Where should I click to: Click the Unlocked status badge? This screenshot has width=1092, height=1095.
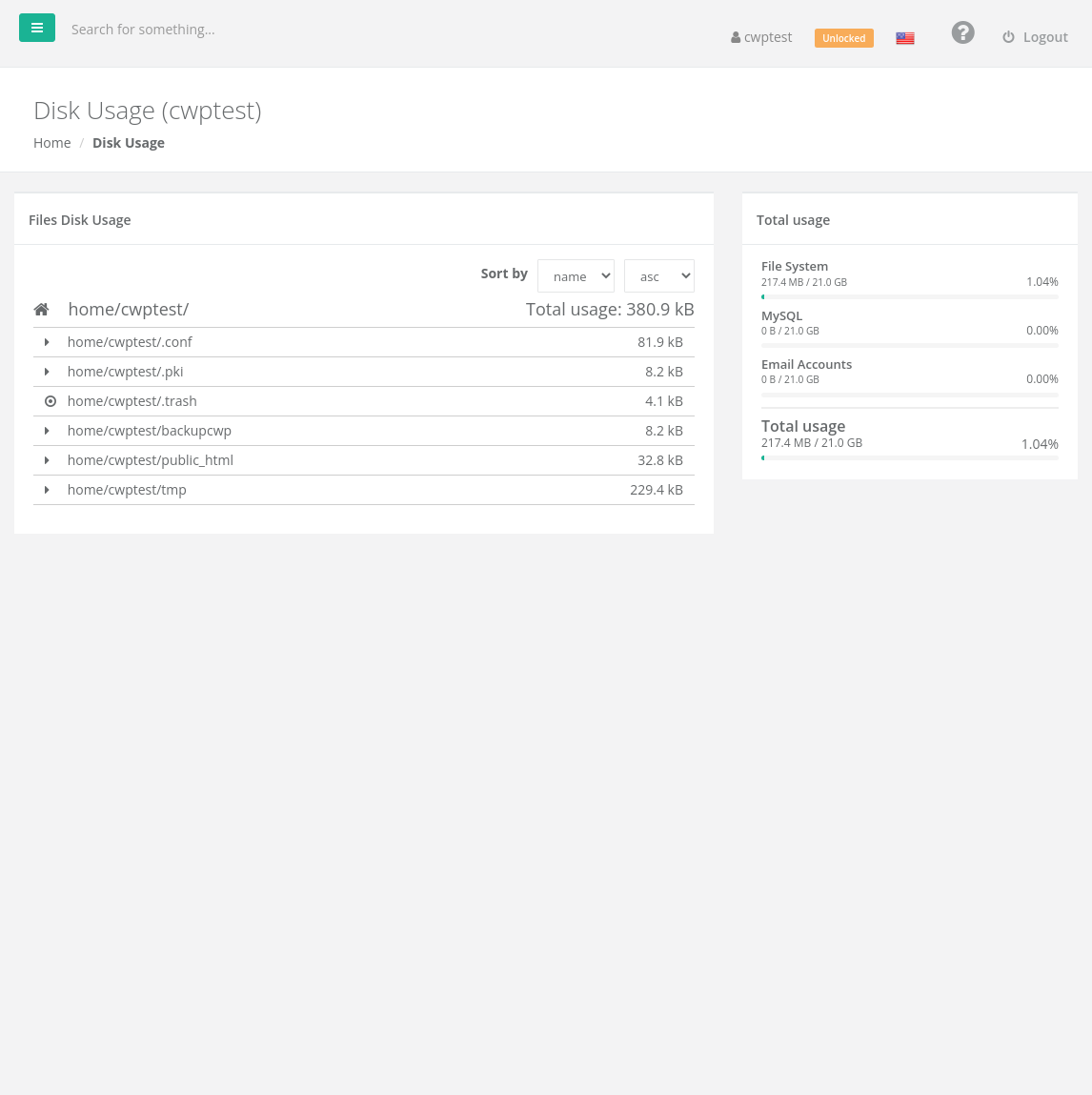pyautogui.click(x=843, y=38)
